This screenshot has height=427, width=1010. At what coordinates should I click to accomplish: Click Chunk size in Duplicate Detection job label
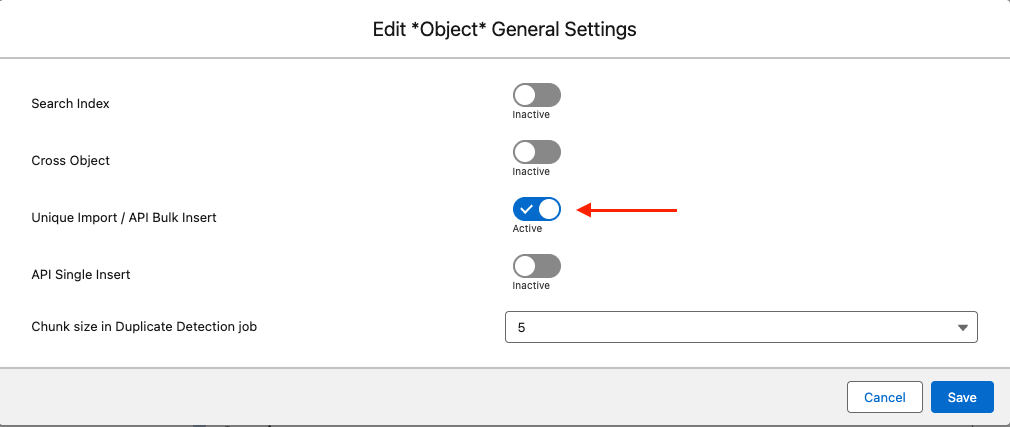tap(144, 327)
